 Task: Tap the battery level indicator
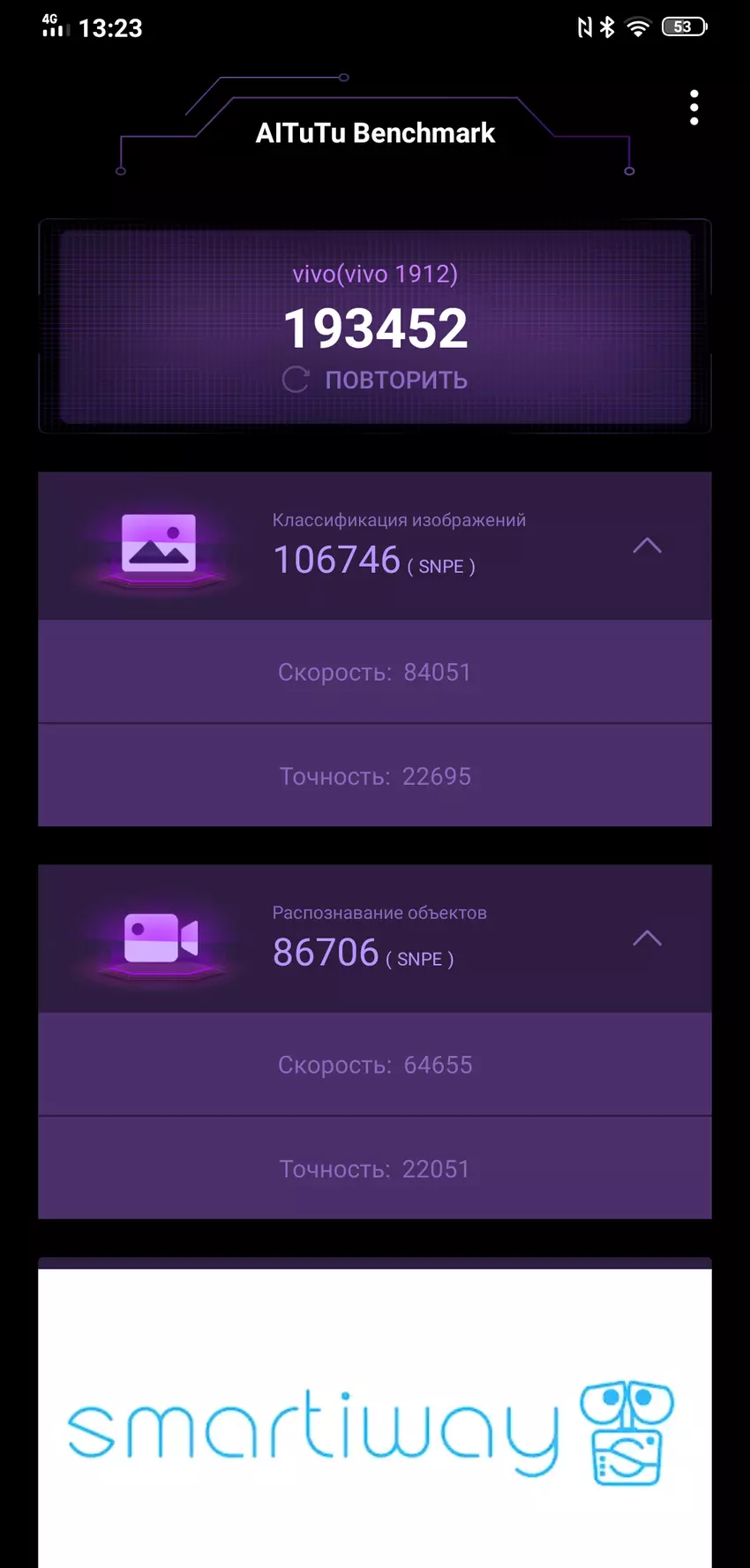[x=685, y=26]
